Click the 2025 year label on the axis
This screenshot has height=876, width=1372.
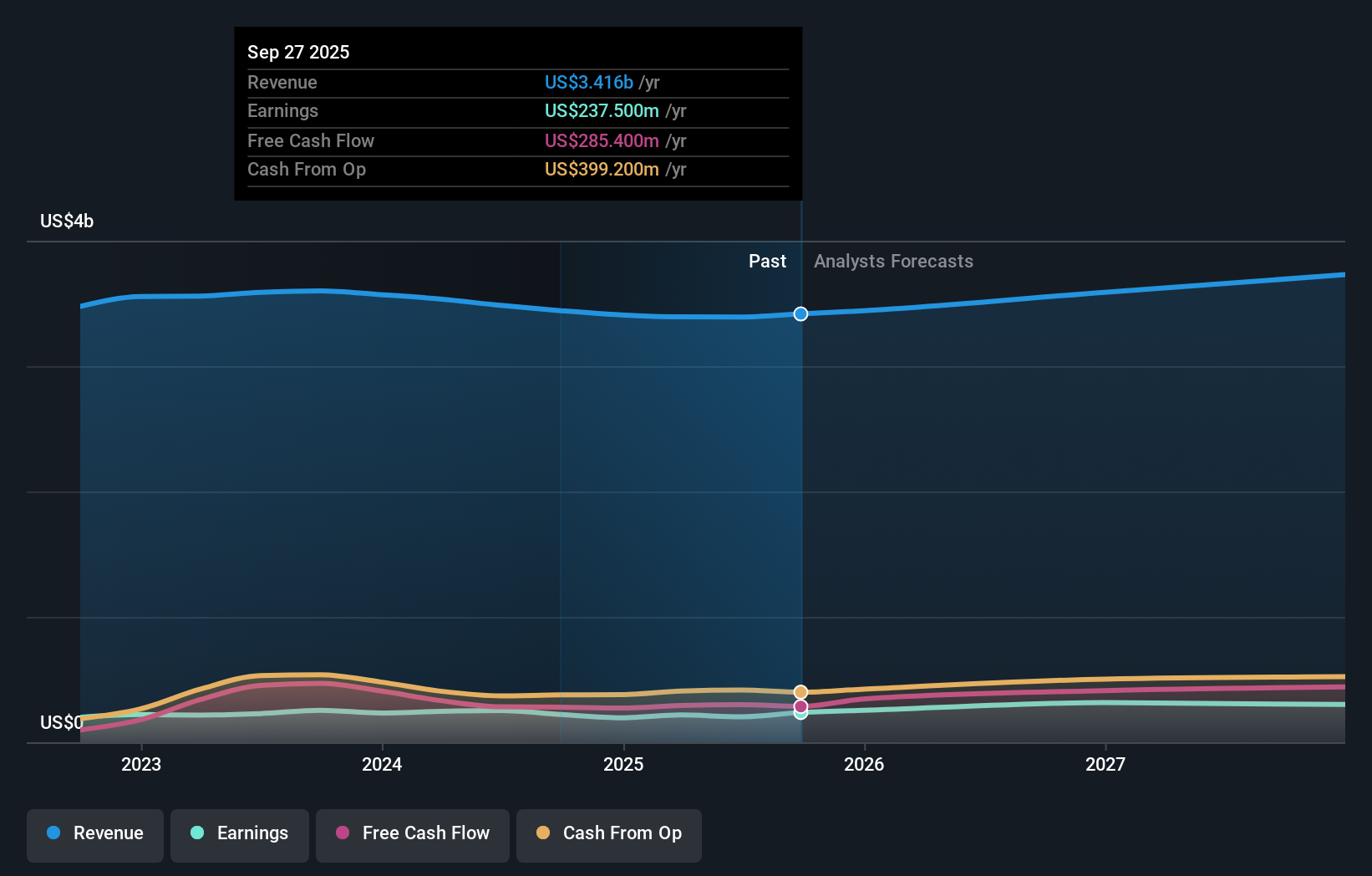(624, 763)
